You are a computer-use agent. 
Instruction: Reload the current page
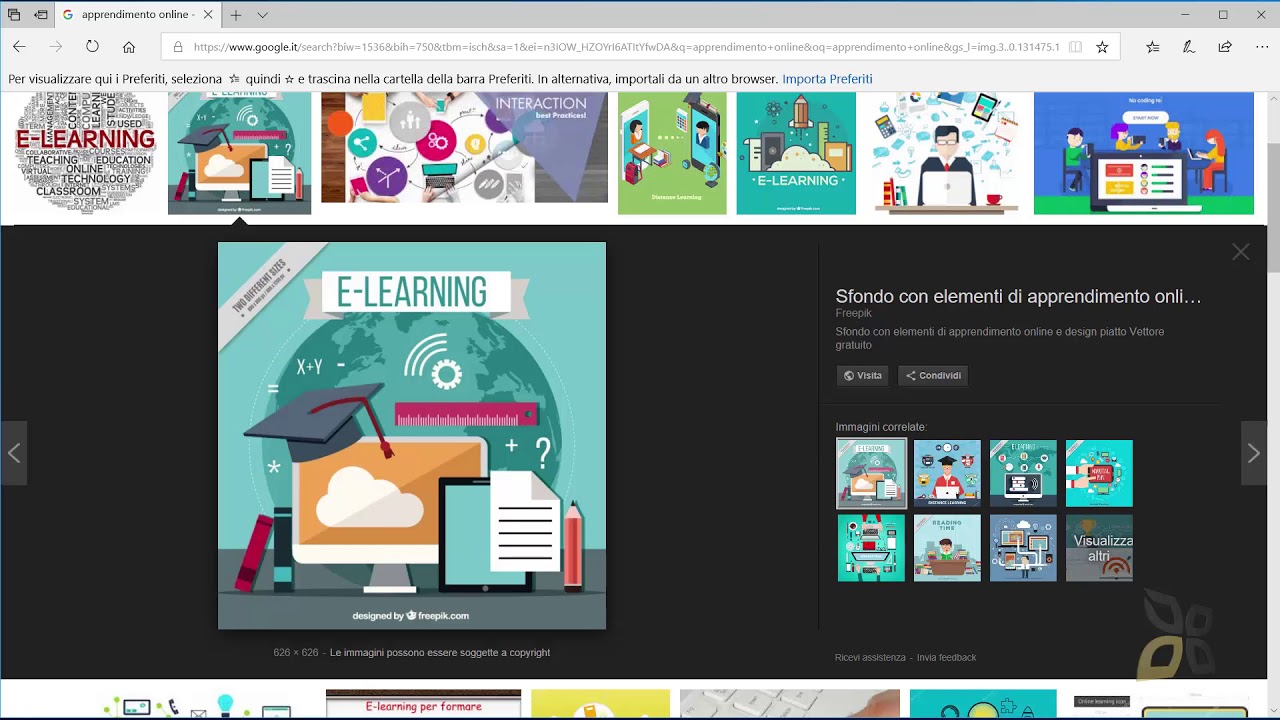point(92,47)
